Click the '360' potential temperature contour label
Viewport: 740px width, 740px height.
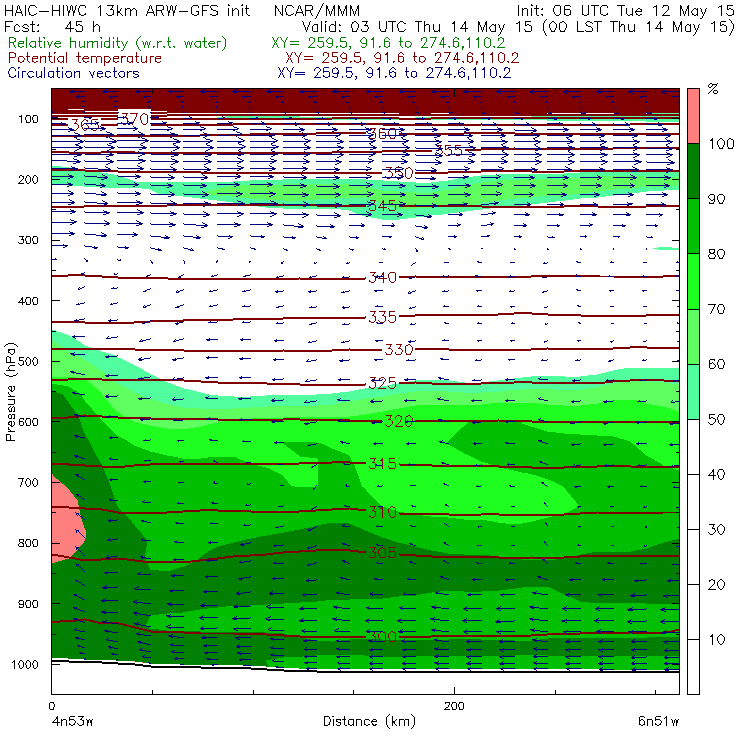382,134
